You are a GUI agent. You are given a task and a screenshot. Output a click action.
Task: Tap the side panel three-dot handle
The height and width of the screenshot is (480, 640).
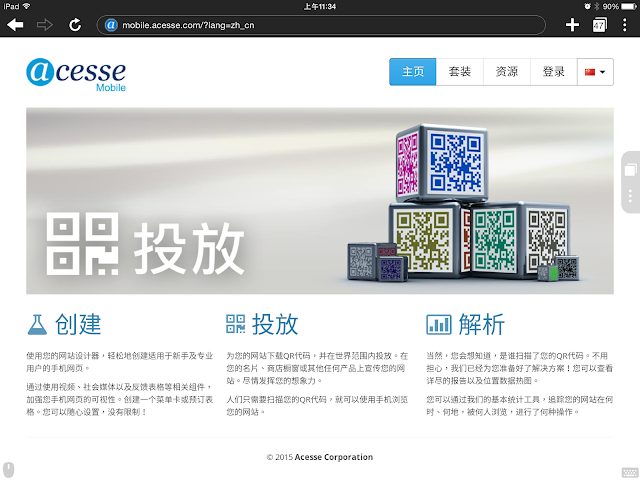click(x=631, y=196)
